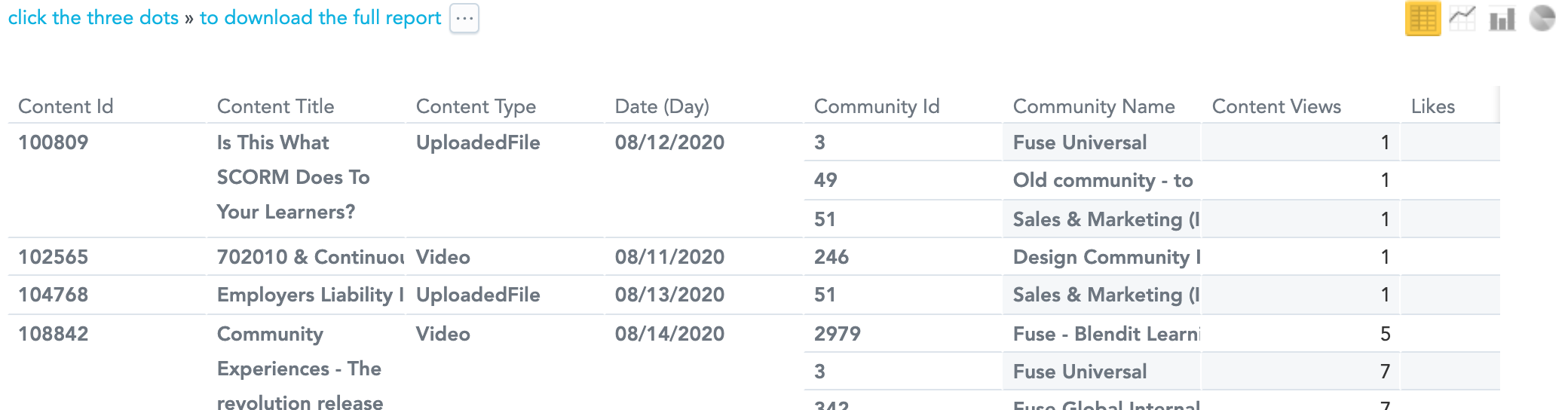
Task: Switch to the table view icon
Action: 1423,19
